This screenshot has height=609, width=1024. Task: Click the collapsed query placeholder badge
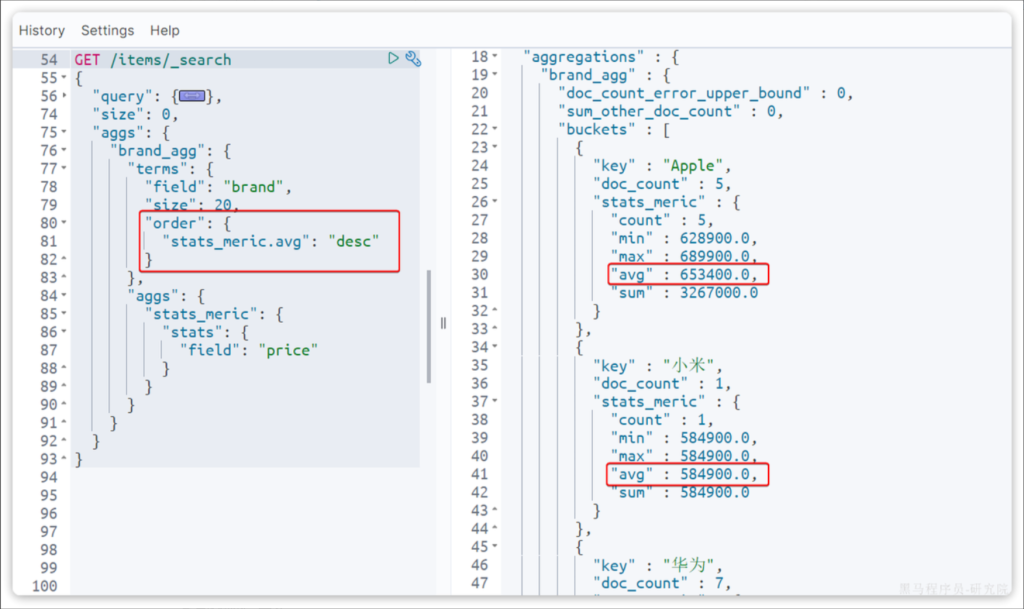pyautogui.click(x=191, y=96)
